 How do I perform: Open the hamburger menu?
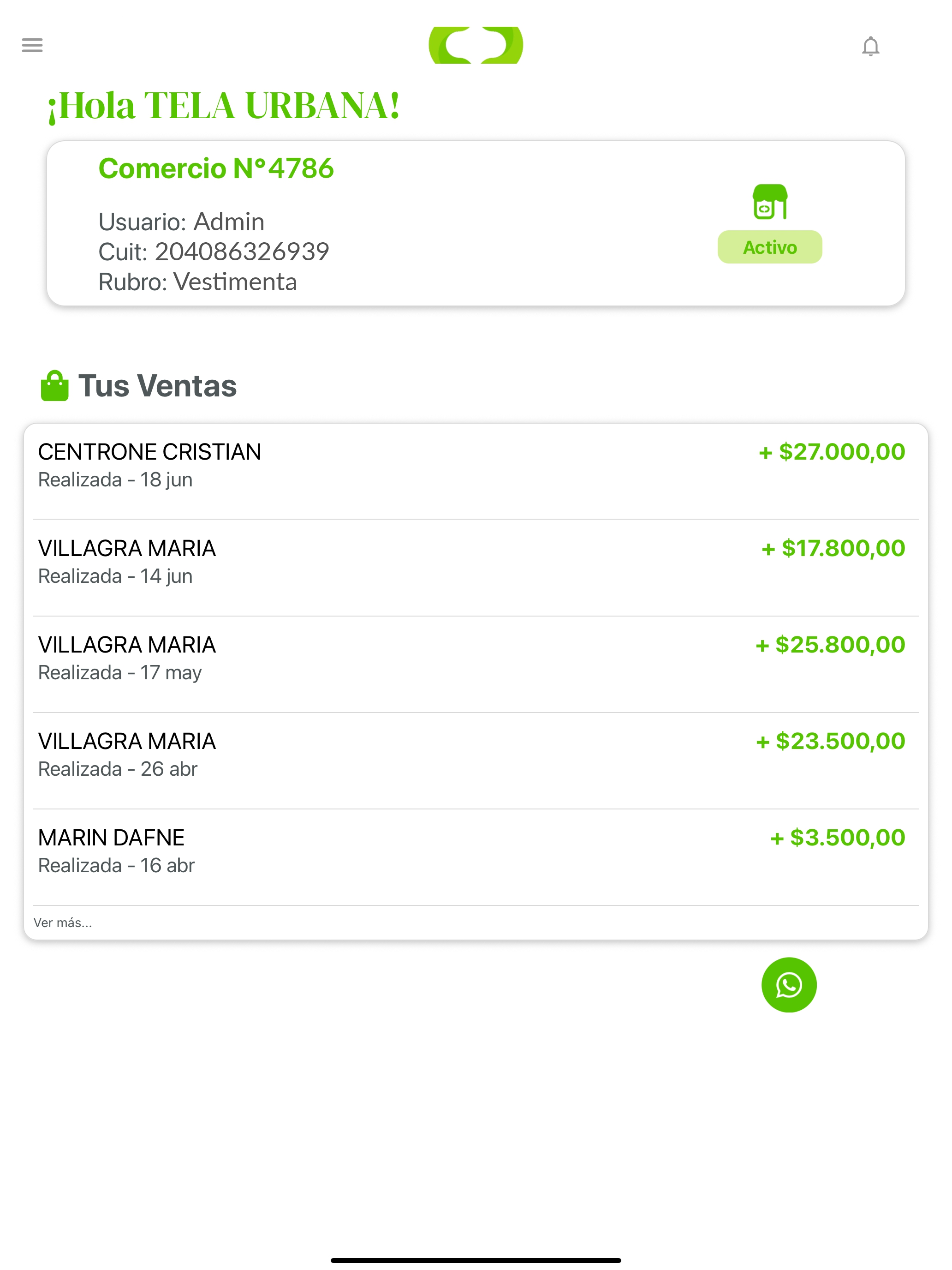click(x=32, y=45)
